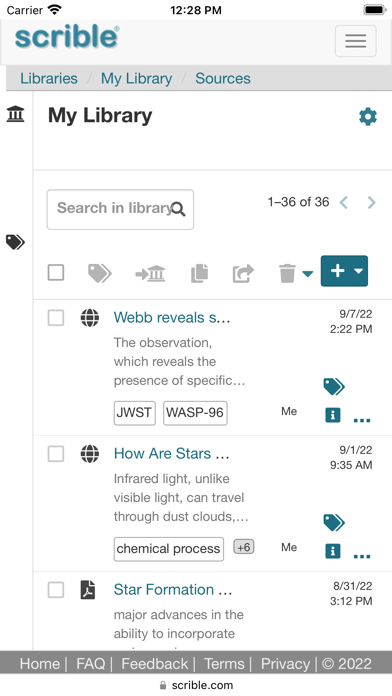The height and width of the screenshot is (696, 392).
Task: Click the scrible.com address bar text
Action: coord(202,685)
